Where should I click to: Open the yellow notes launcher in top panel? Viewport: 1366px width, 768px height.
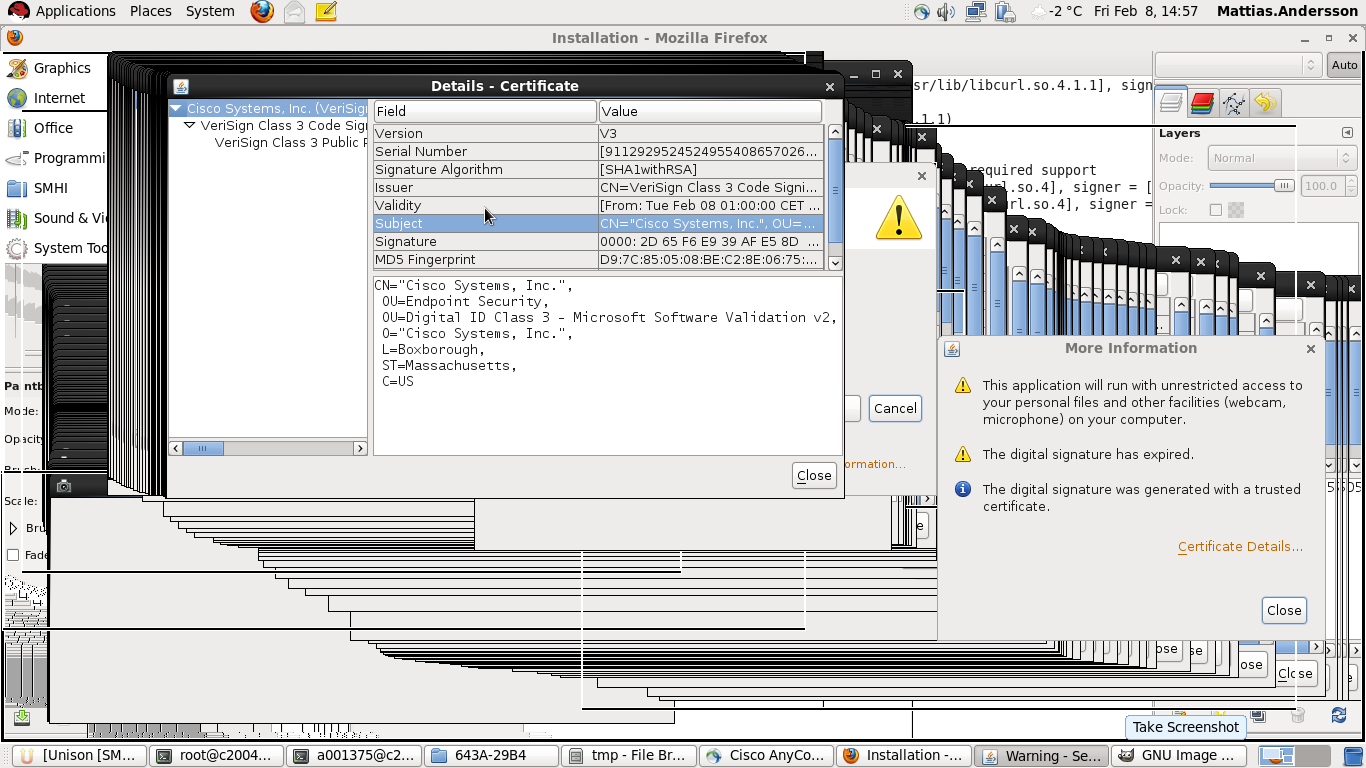325,12
